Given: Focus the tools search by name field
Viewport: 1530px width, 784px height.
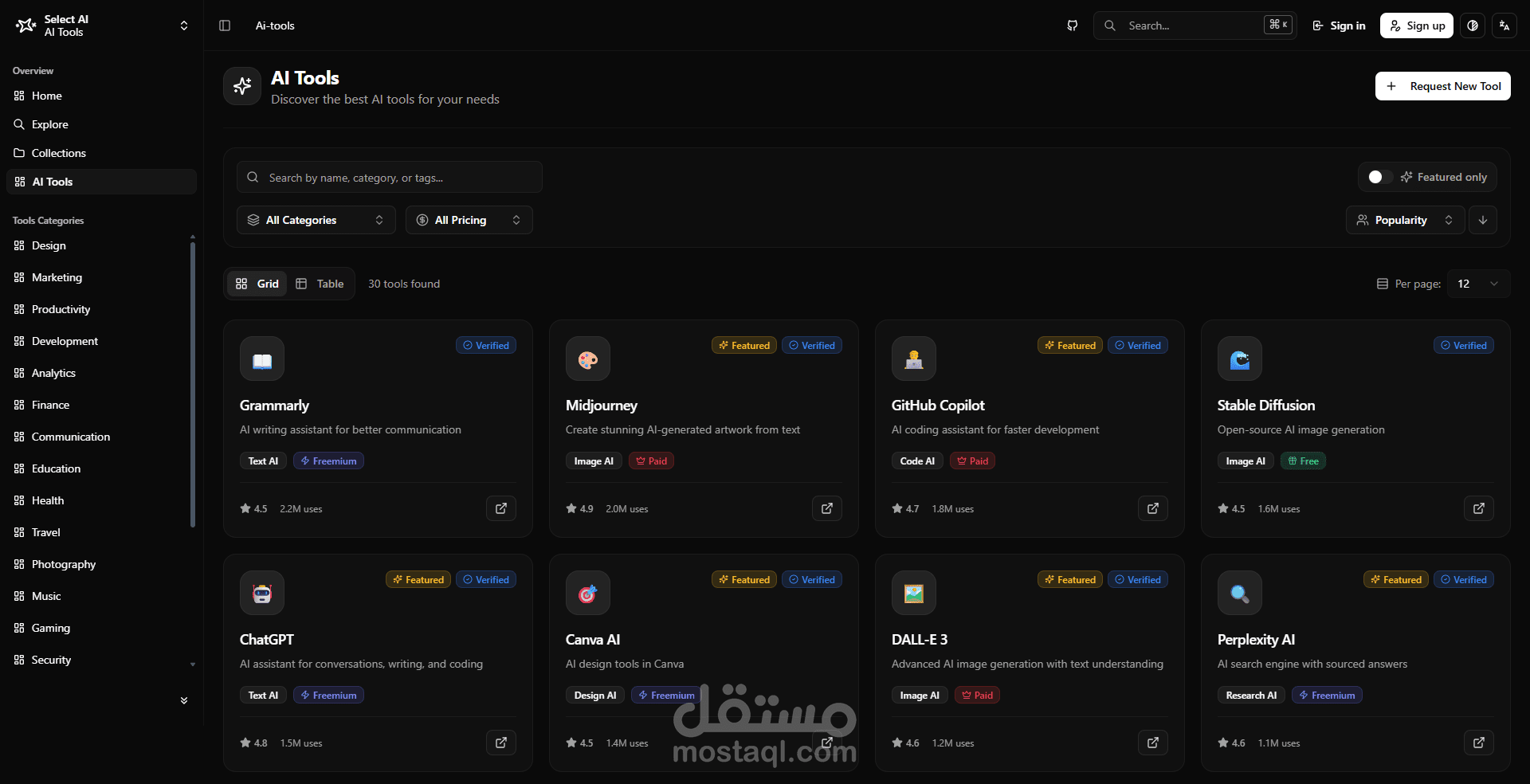Looking at the screenshot, I should [x=390, y=177].
